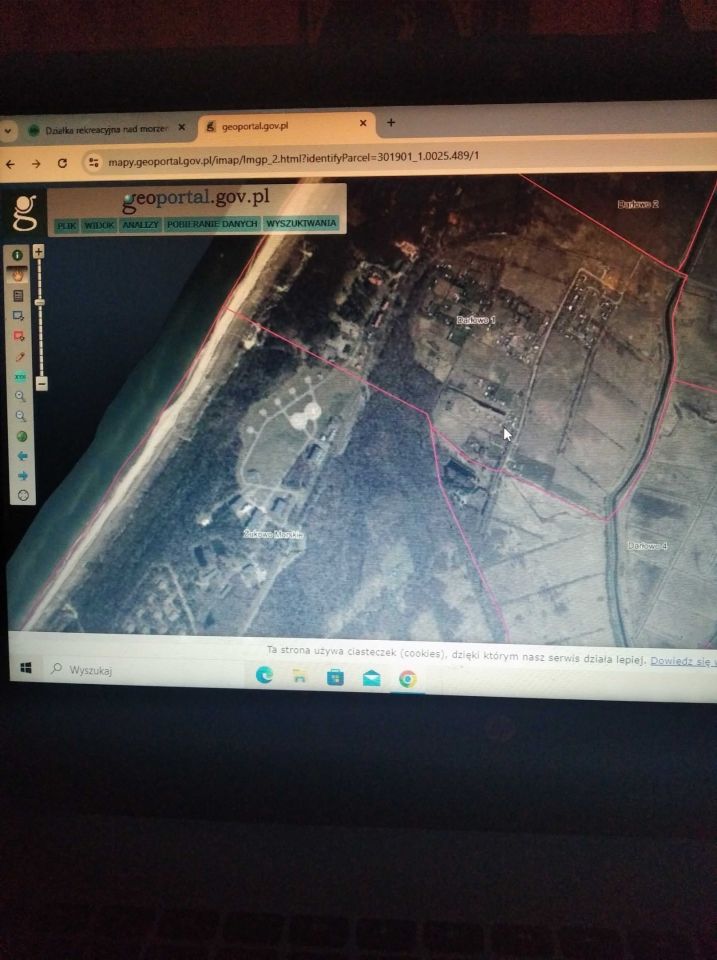This screenshot has height=960, width=717.
Task: Open the Windows Start menu
Action: click(x=26, y=668)
